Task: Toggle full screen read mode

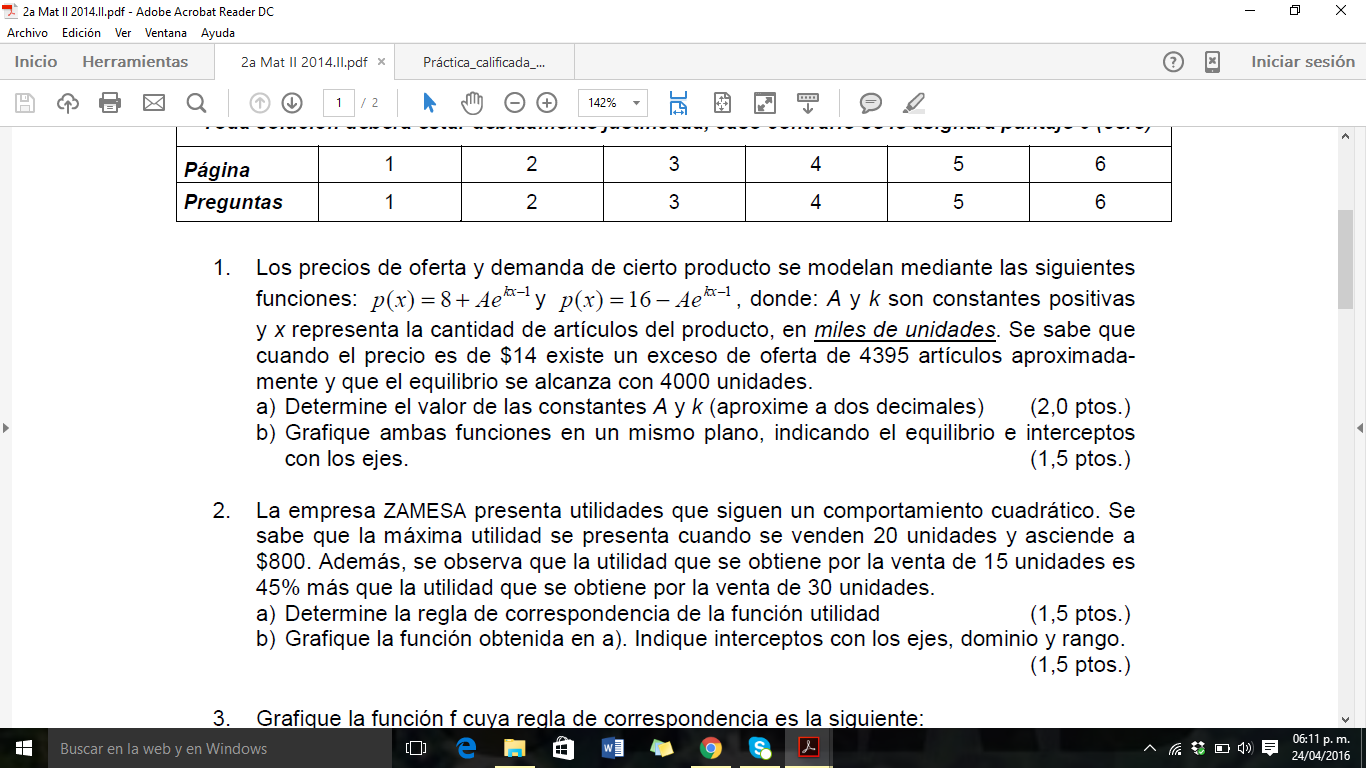Action: (765, 103)
